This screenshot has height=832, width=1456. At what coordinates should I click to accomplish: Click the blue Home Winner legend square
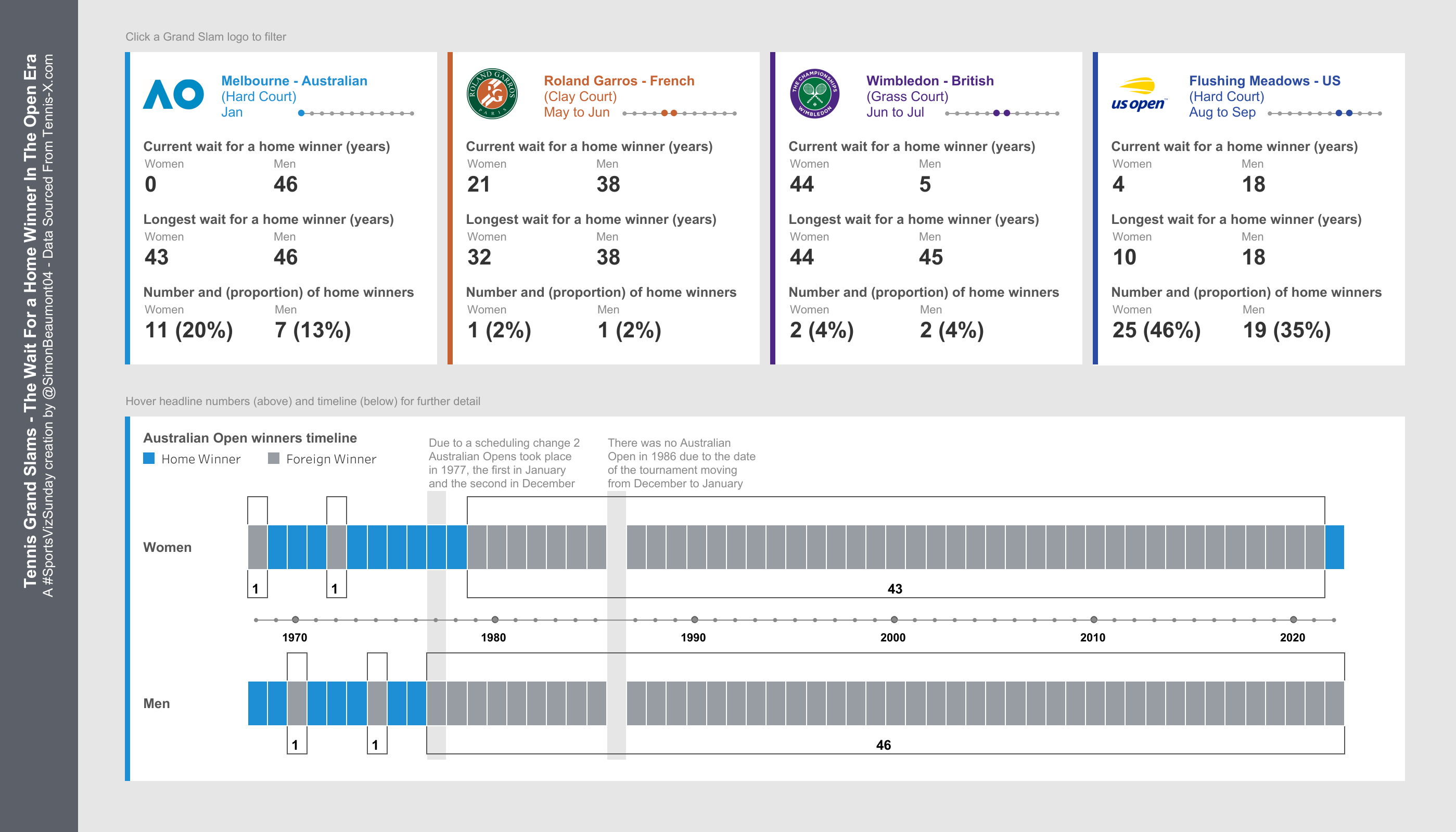pos(149,458)
